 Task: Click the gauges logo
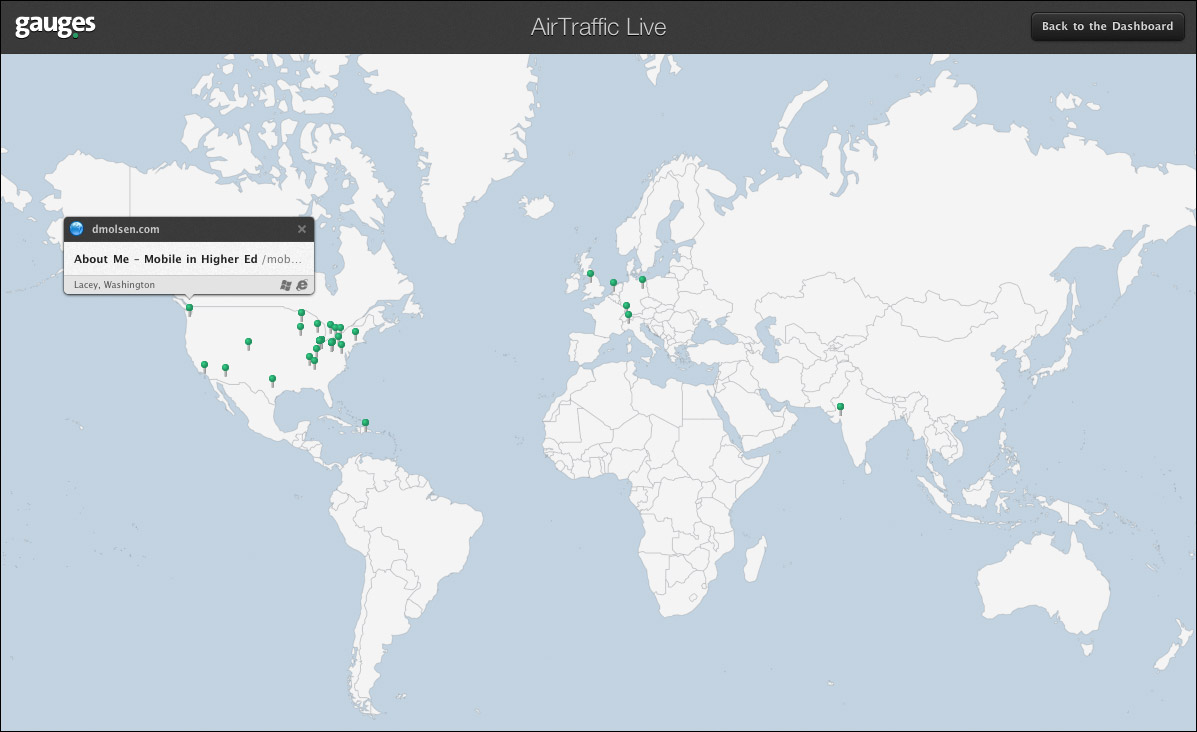(x=55, y=26)
